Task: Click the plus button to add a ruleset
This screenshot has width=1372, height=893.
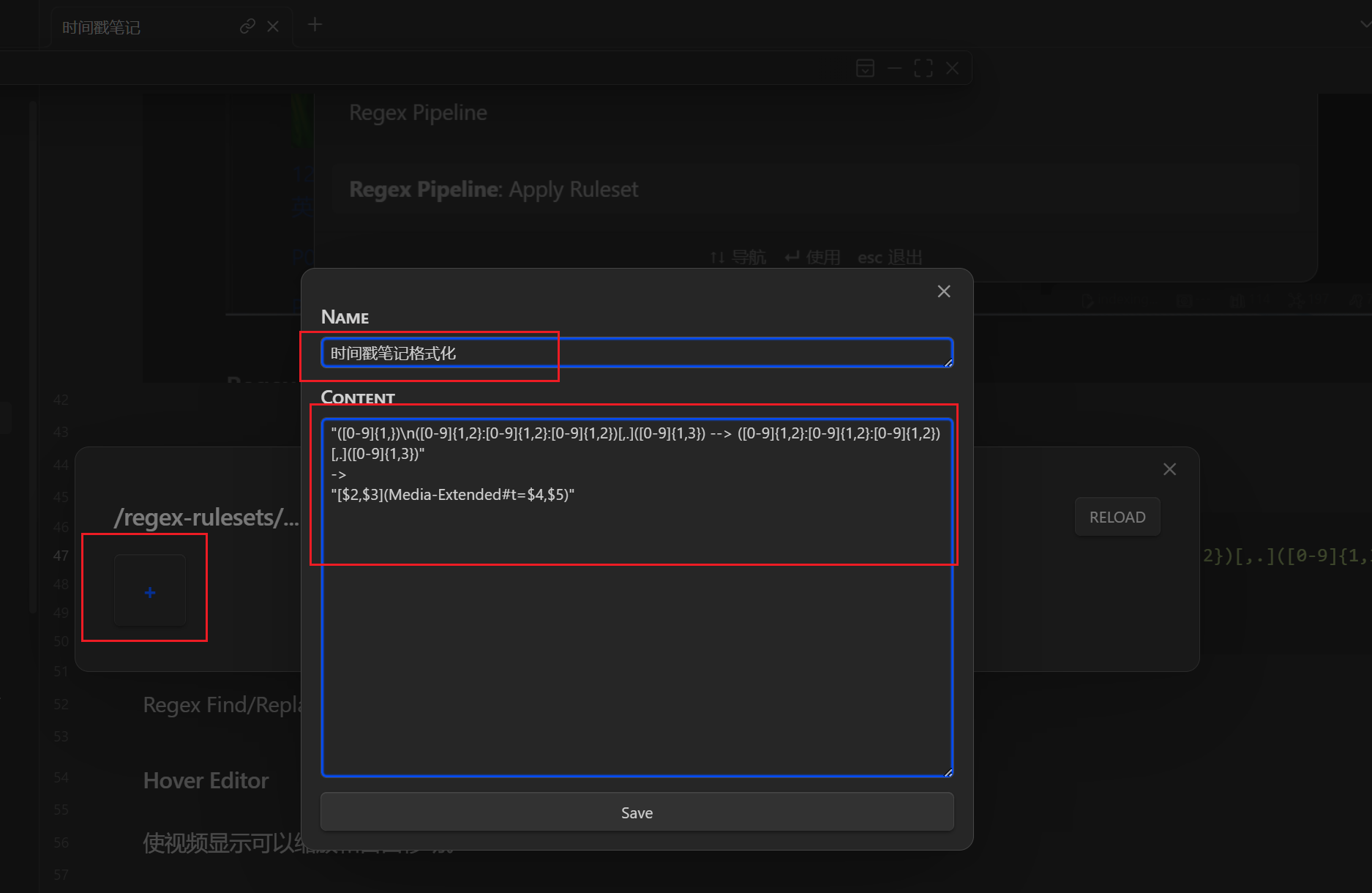Action: coord(150,591)
